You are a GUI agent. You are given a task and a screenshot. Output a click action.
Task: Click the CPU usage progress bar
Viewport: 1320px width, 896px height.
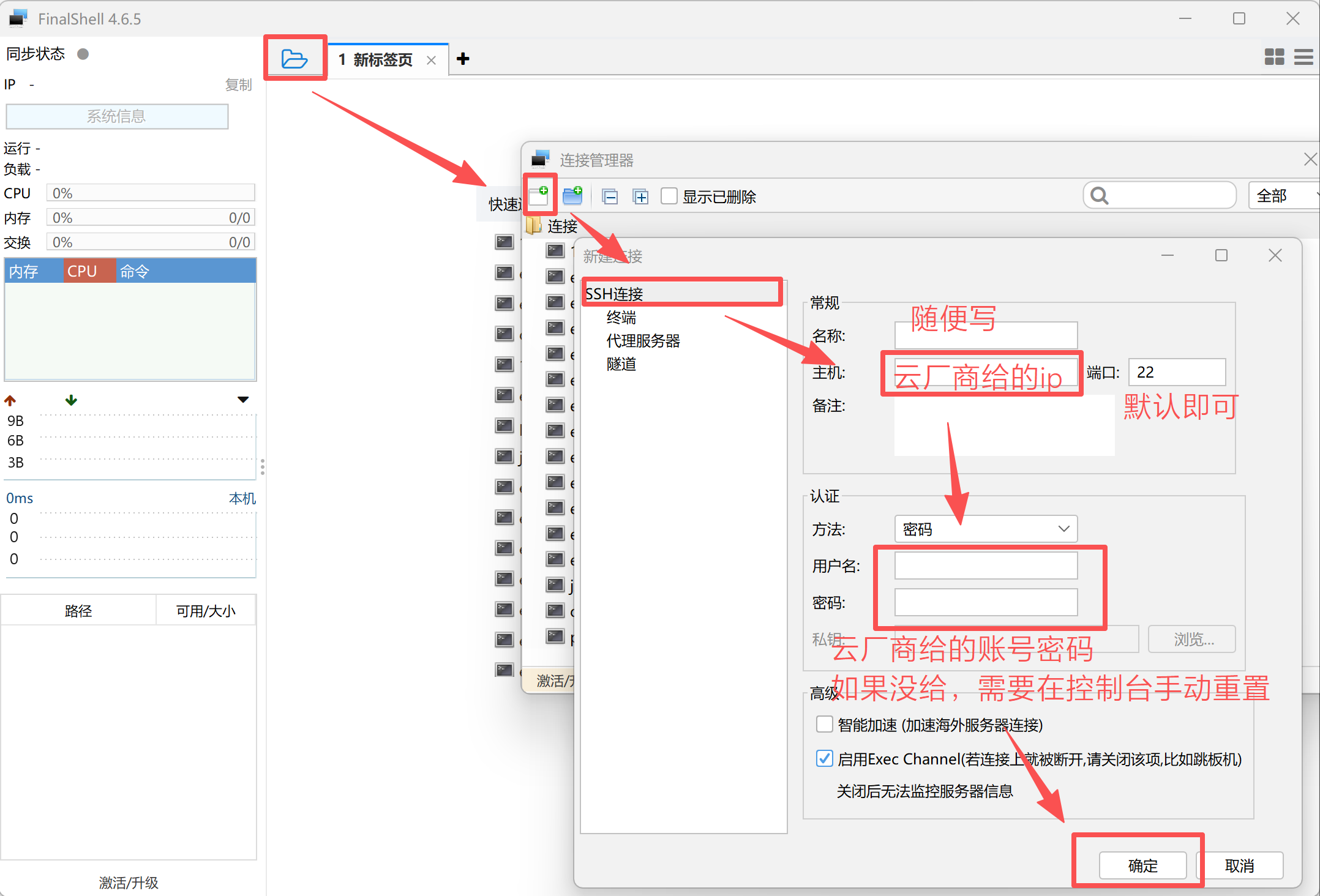151,193
